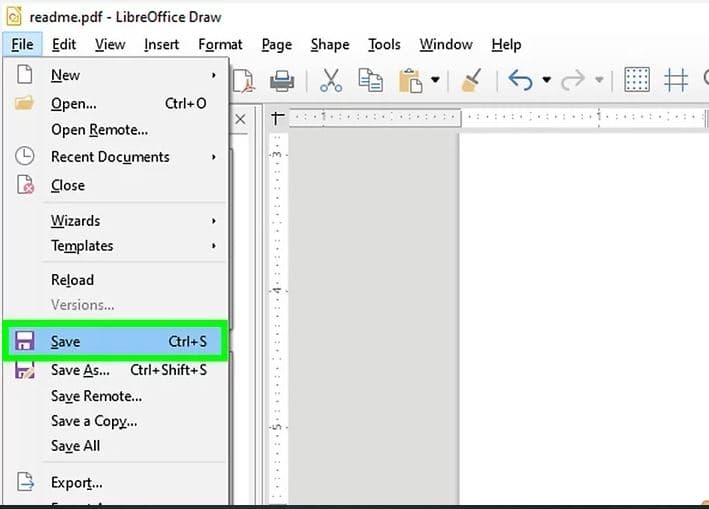Viewport: 709px width, 509px height.
Task: Open the Format menu
Action: click(x=220, y=44)
